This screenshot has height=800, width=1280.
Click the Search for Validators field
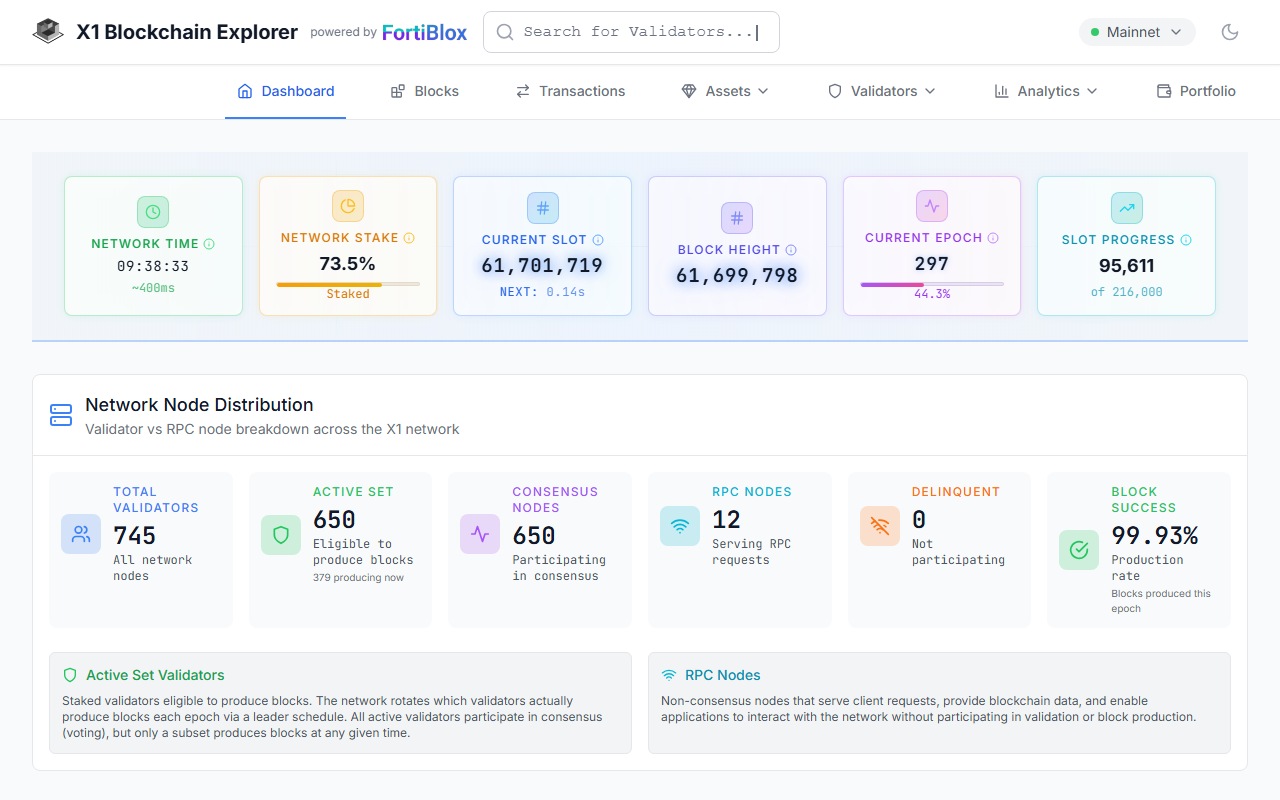[x=631, y=32]
